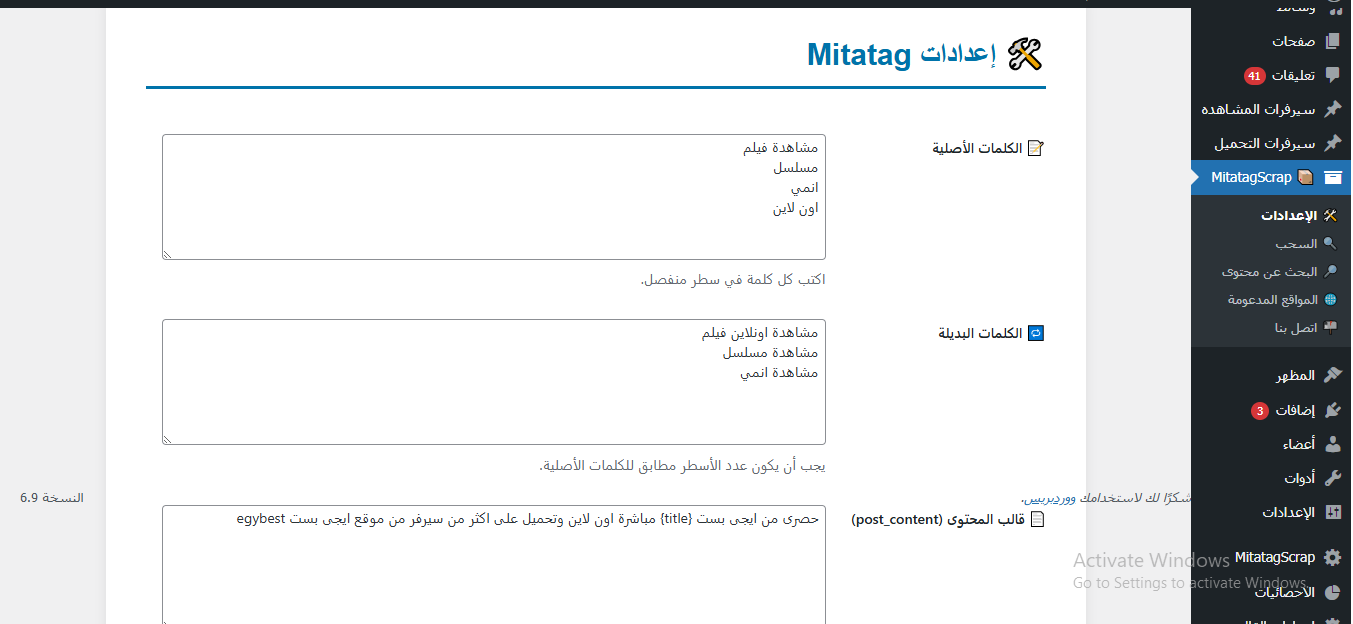Click inside الكلمات الأصلية text area

[493, 197]
